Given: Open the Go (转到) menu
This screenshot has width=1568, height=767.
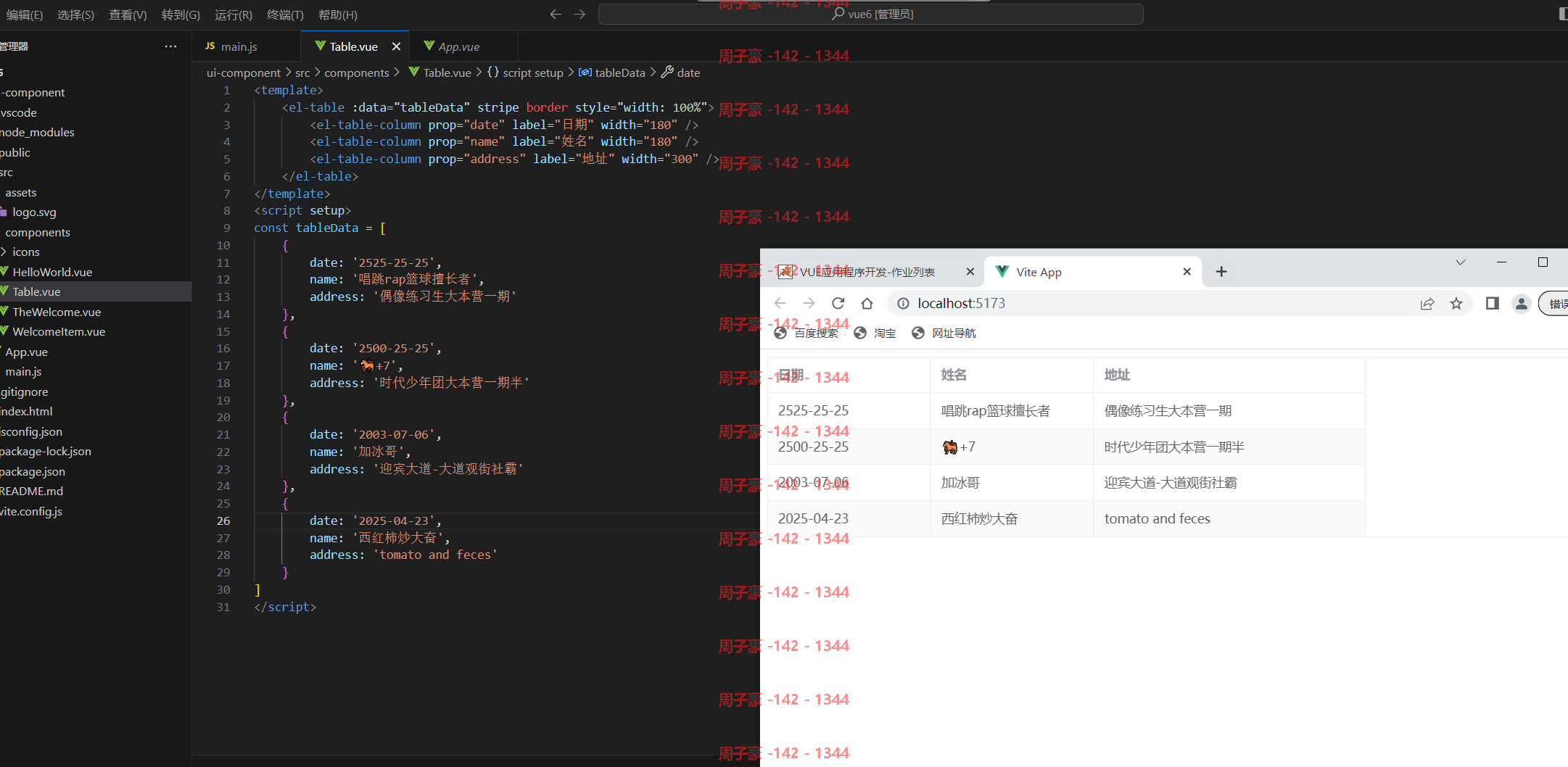Looking at the screenshot, I should [181, 14].
